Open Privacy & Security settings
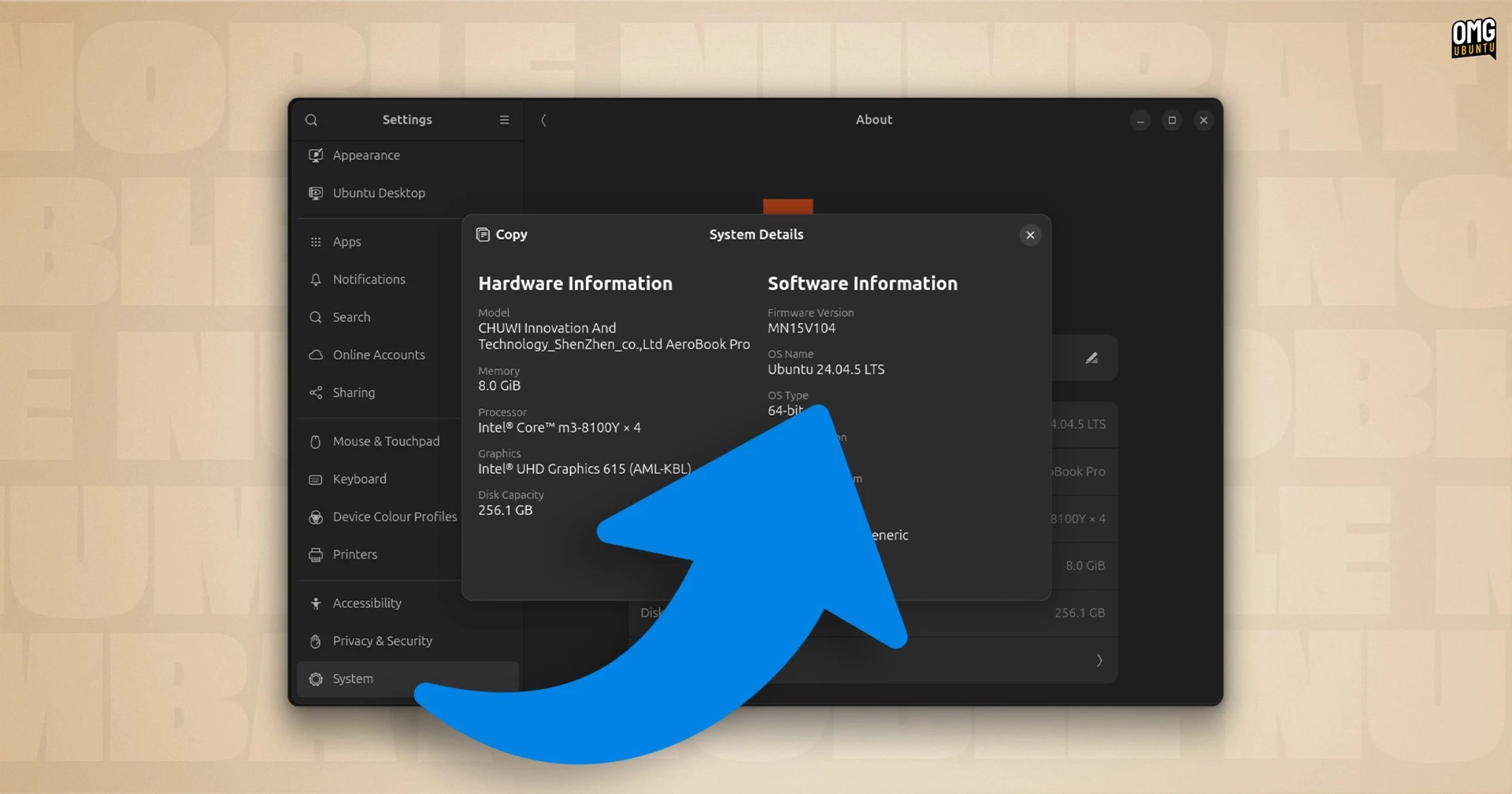This screenshot has height=794, width=1512. pyautogui.click(x=408, y=642)
